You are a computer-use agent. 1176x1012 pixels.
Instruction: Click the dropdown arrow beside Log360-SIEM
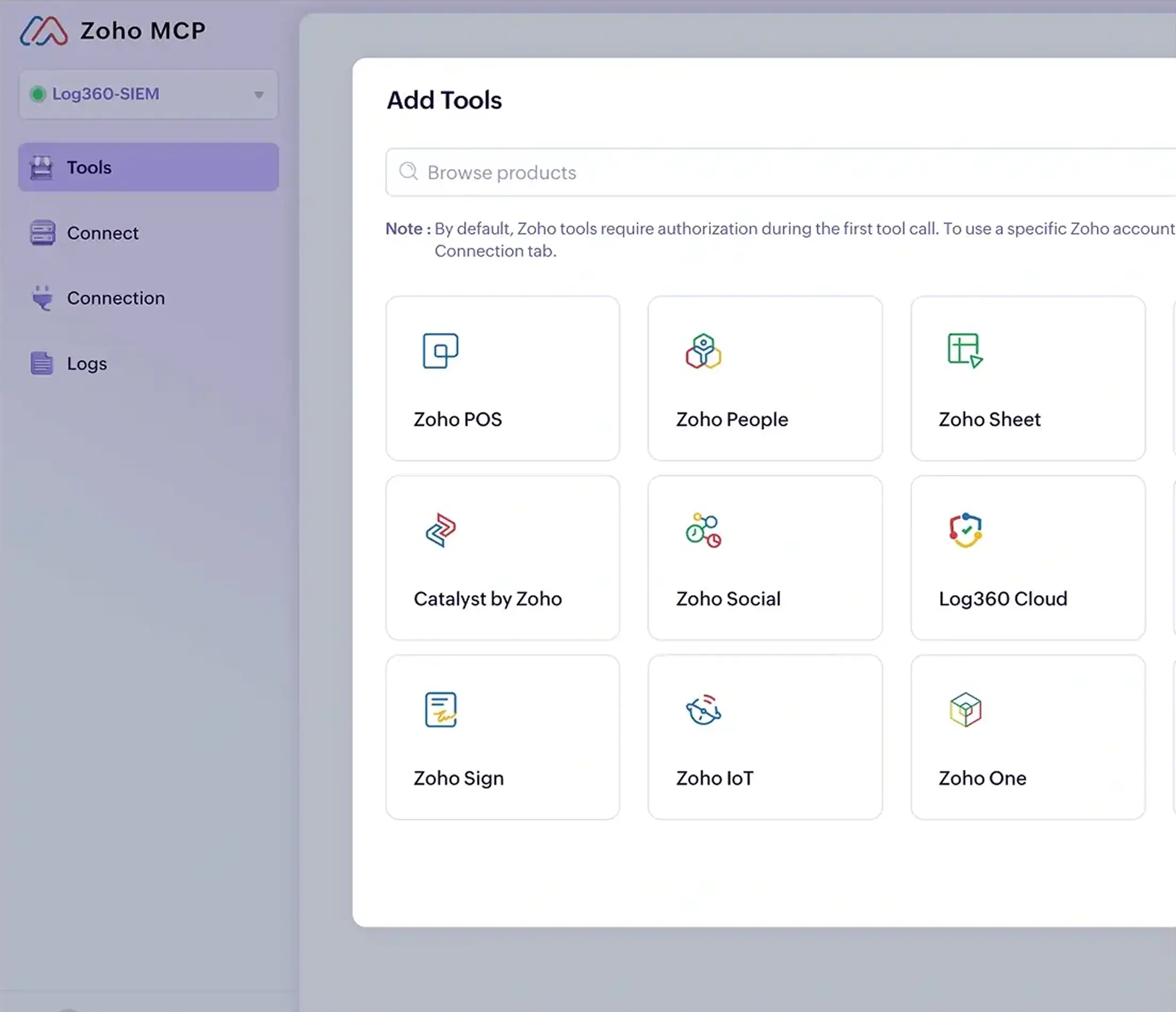[x=259, y=95]
